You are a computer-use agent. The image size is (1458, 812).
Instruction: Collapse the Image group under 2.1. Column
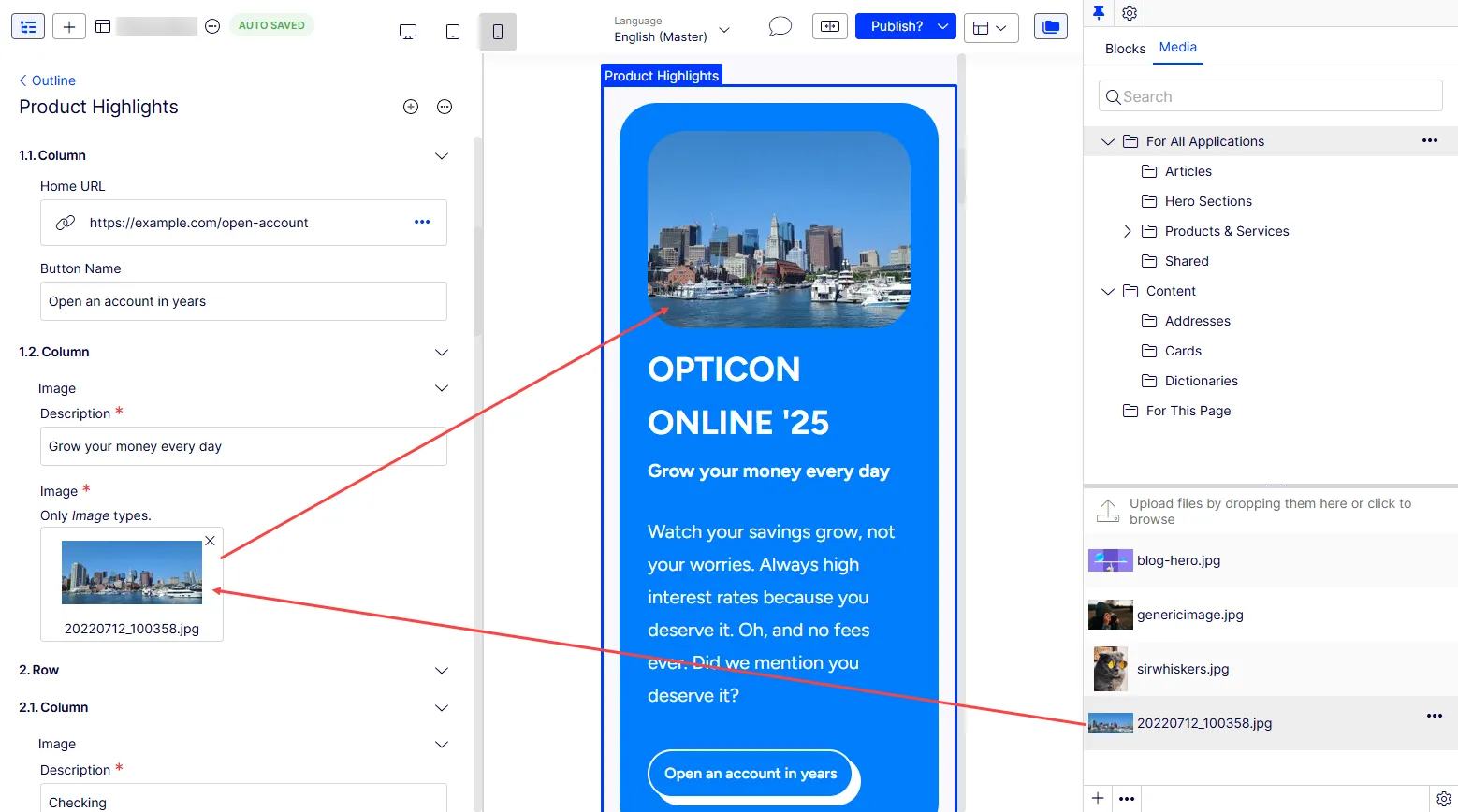[x=442, y=744]
